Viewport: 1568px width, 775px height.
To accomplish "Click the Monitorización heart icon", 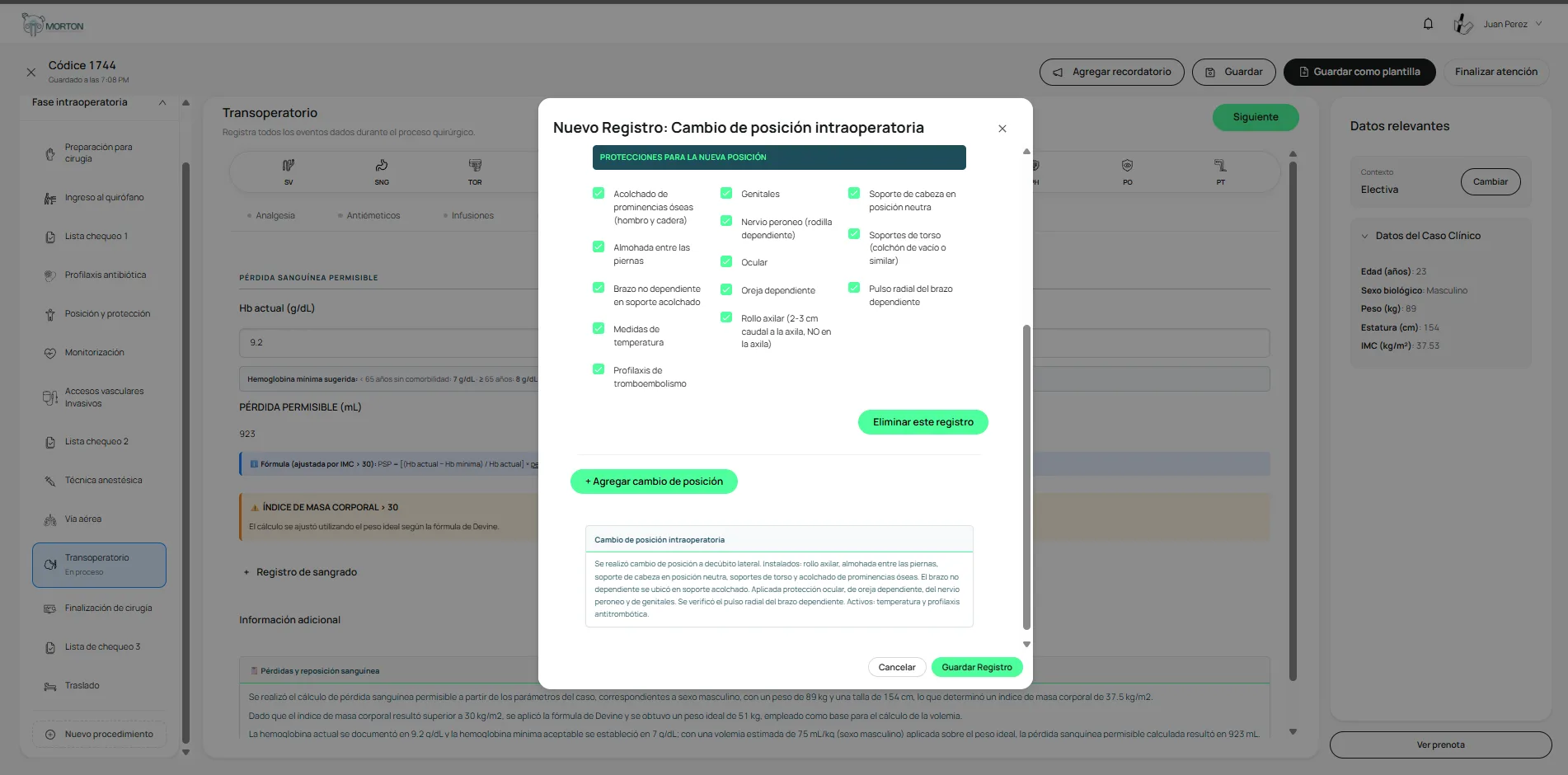I will (x=50, y=353).
